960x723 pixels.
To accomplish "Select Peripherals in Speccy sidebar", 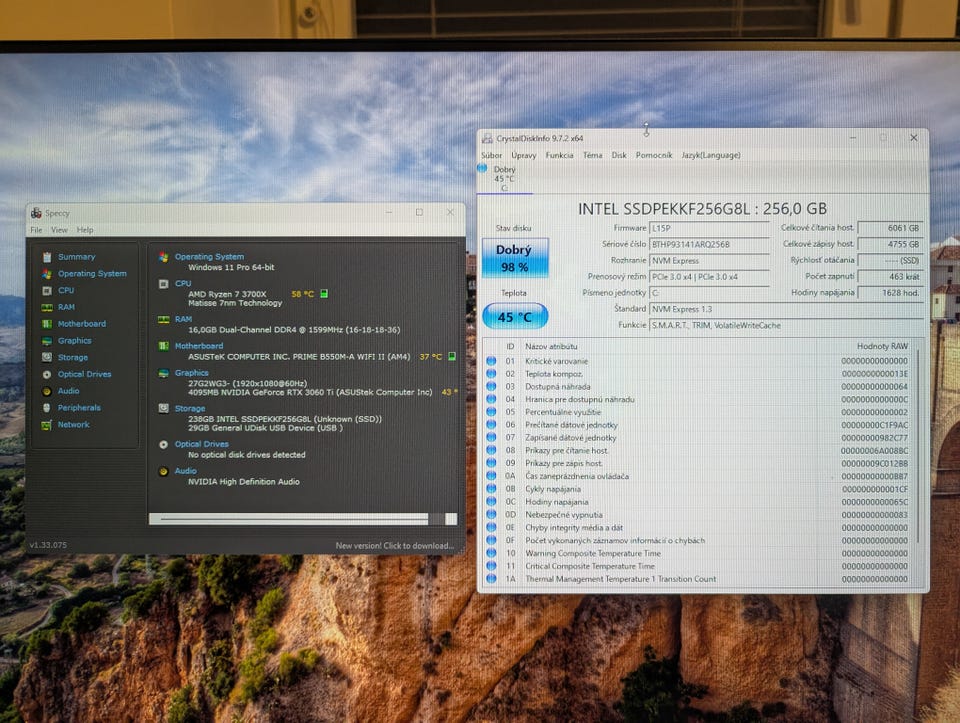I will pyautogui.click(x=79, y=408).
